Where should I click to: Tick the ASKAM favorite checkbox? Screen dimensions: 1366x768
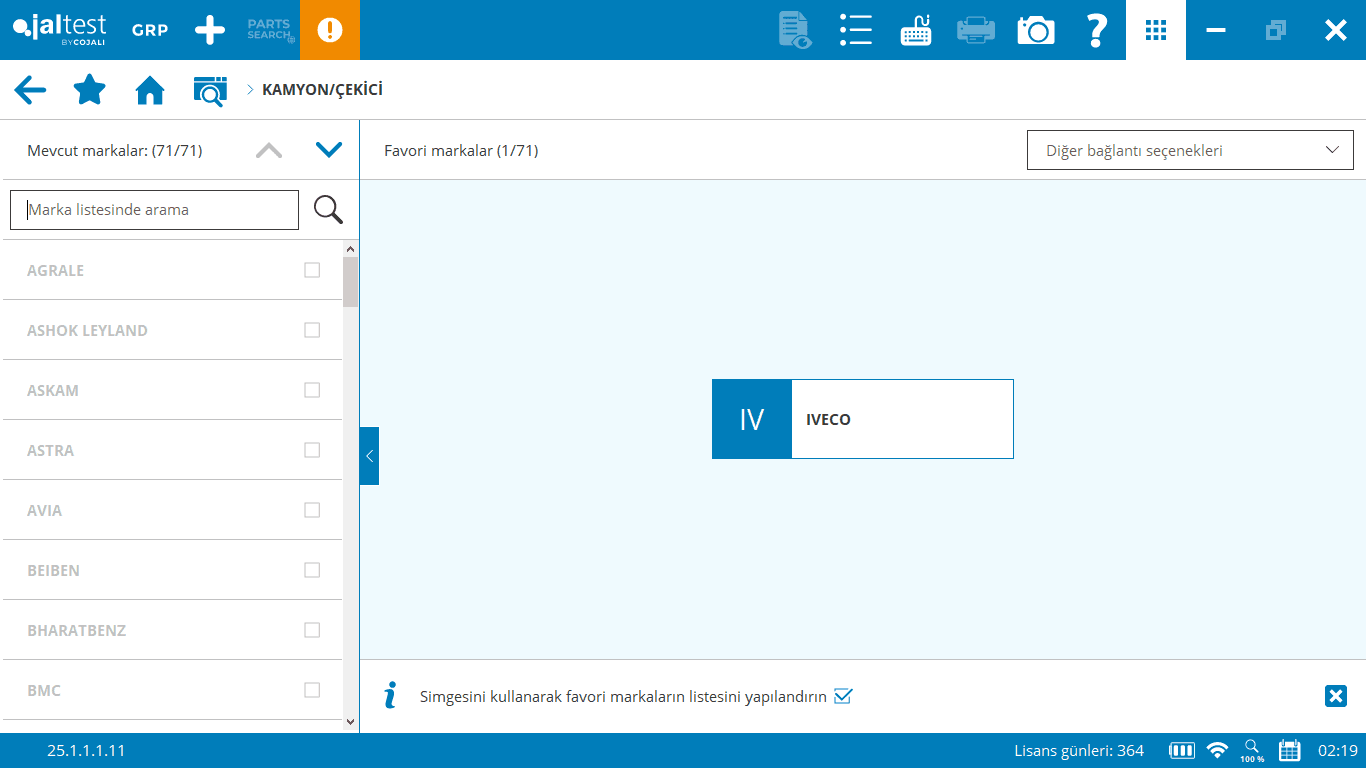tap(312, 390)
